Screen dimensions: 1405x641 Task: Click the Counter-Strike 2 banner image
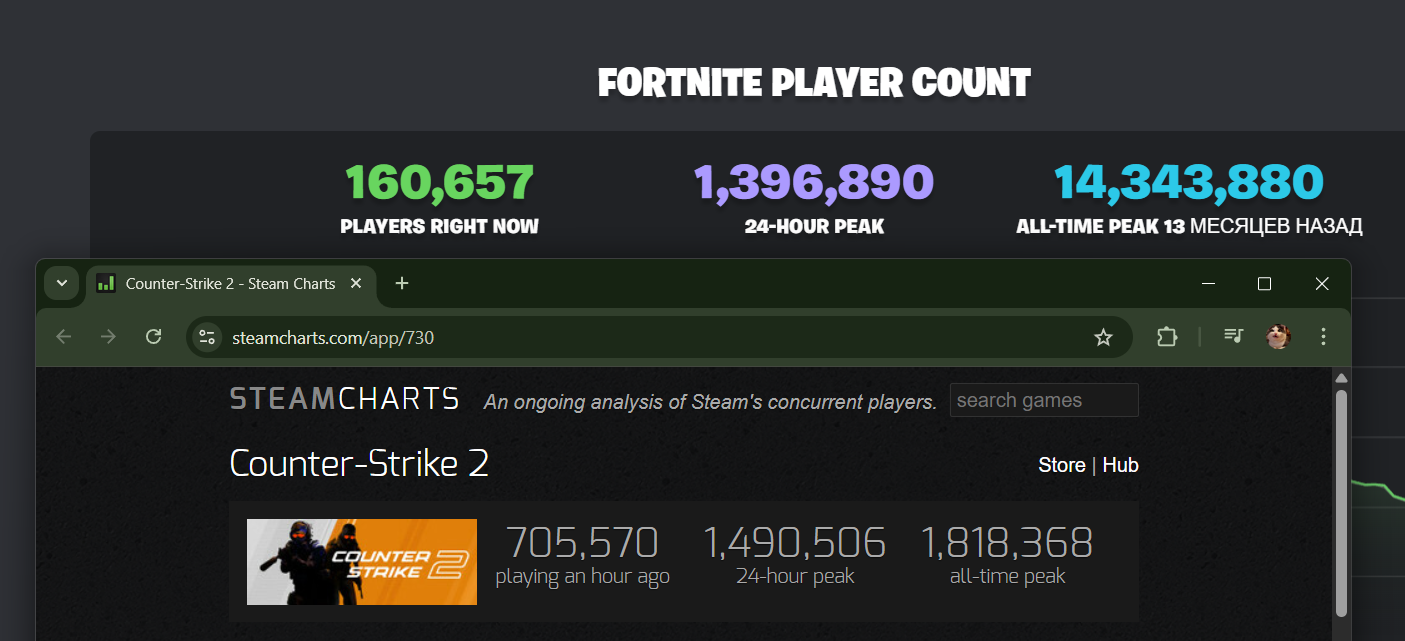coord(362,562)
